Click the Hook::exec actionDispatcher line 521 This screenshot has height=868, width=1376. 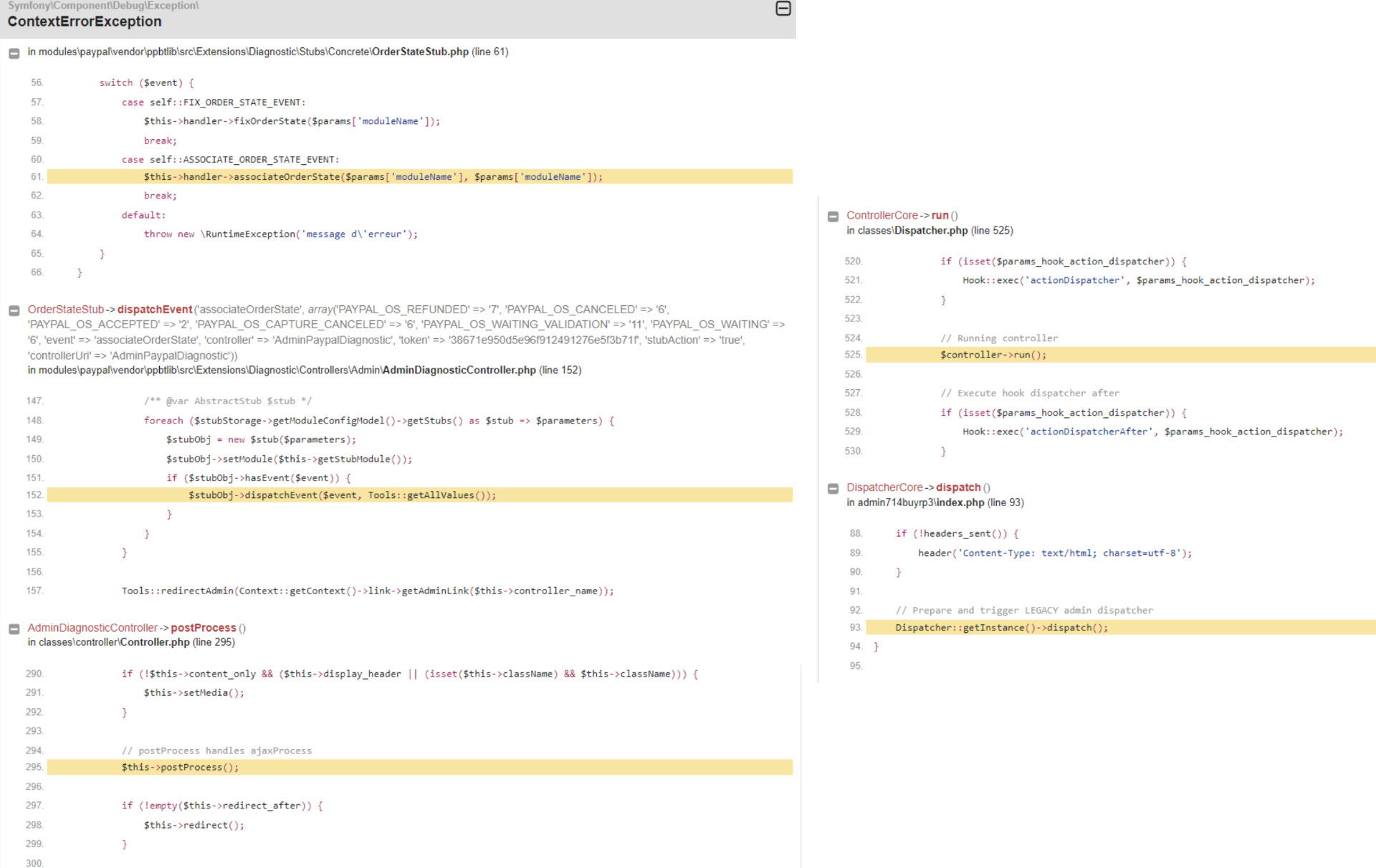[x=1139, y=280]
